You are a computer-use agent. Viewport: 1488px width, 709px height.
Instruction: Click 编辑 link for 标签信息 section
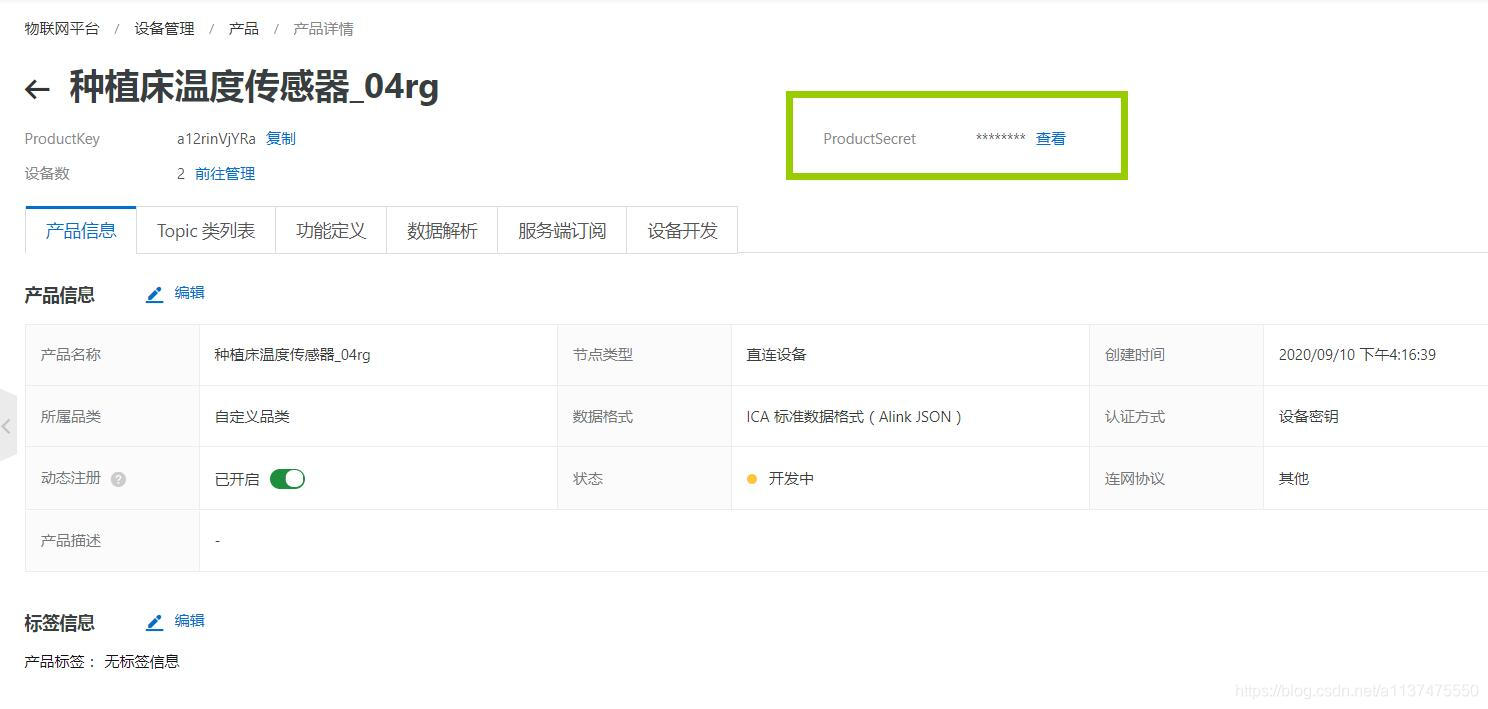189,621
